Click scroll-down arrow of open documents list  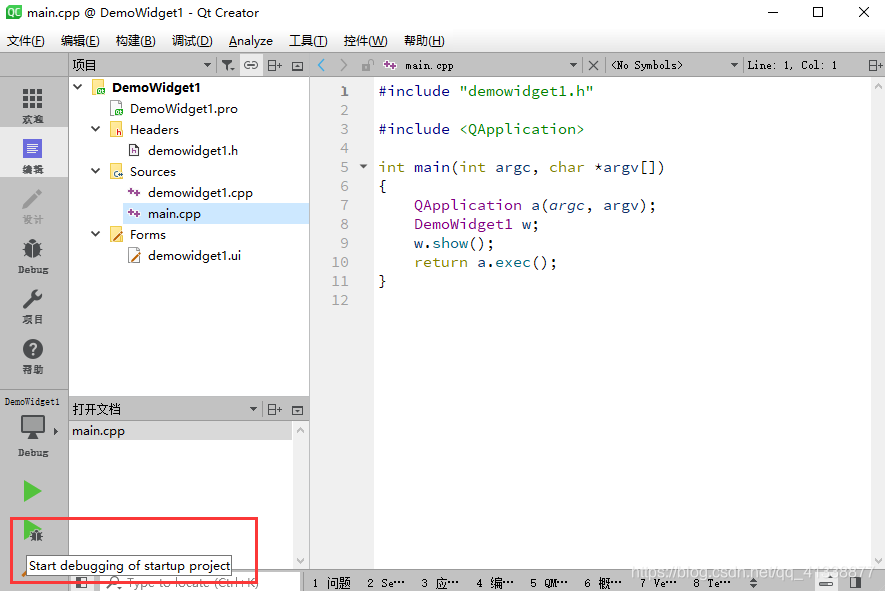[300, 561]
